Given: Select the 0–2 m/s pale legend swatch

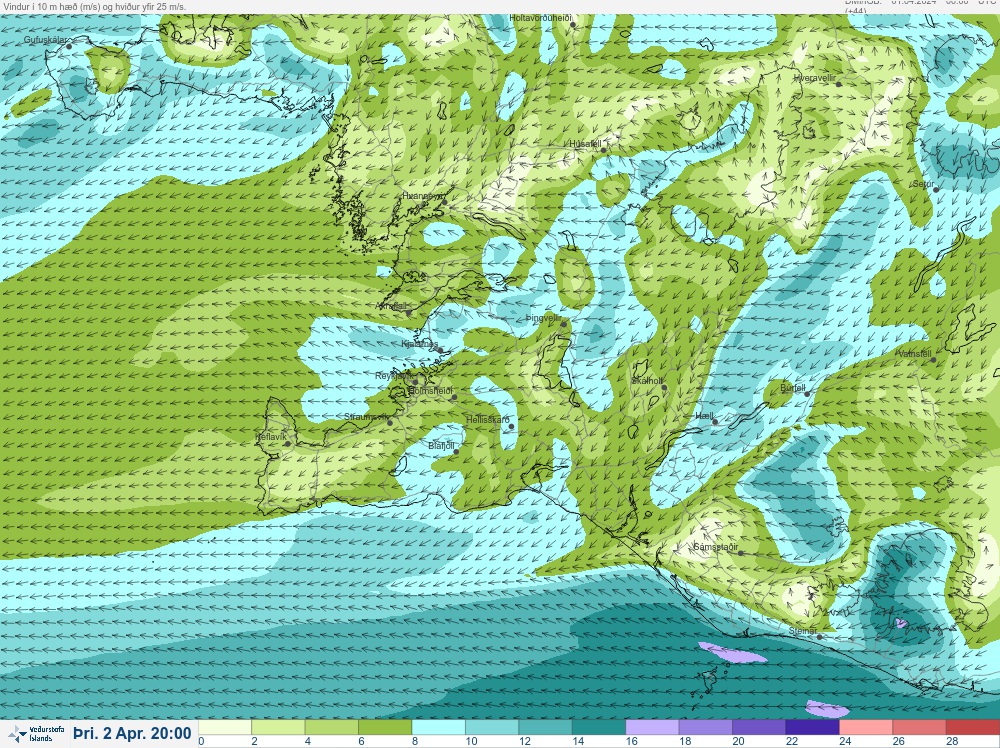Looking at the screenshot, I should pos(225,728).
